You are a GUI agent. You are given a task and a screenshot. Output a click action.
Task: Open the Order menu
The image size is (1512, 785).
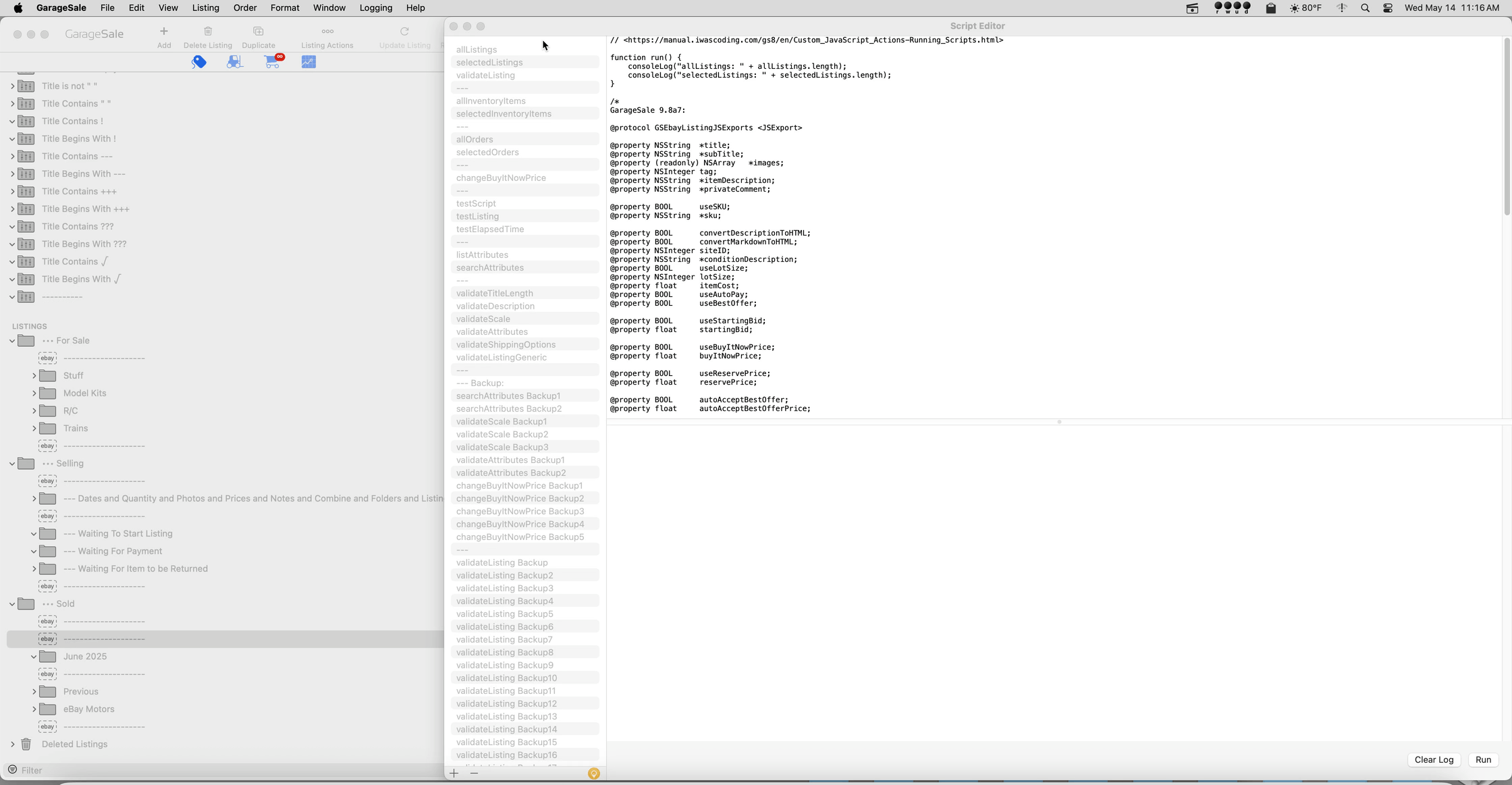pos(244,8)
